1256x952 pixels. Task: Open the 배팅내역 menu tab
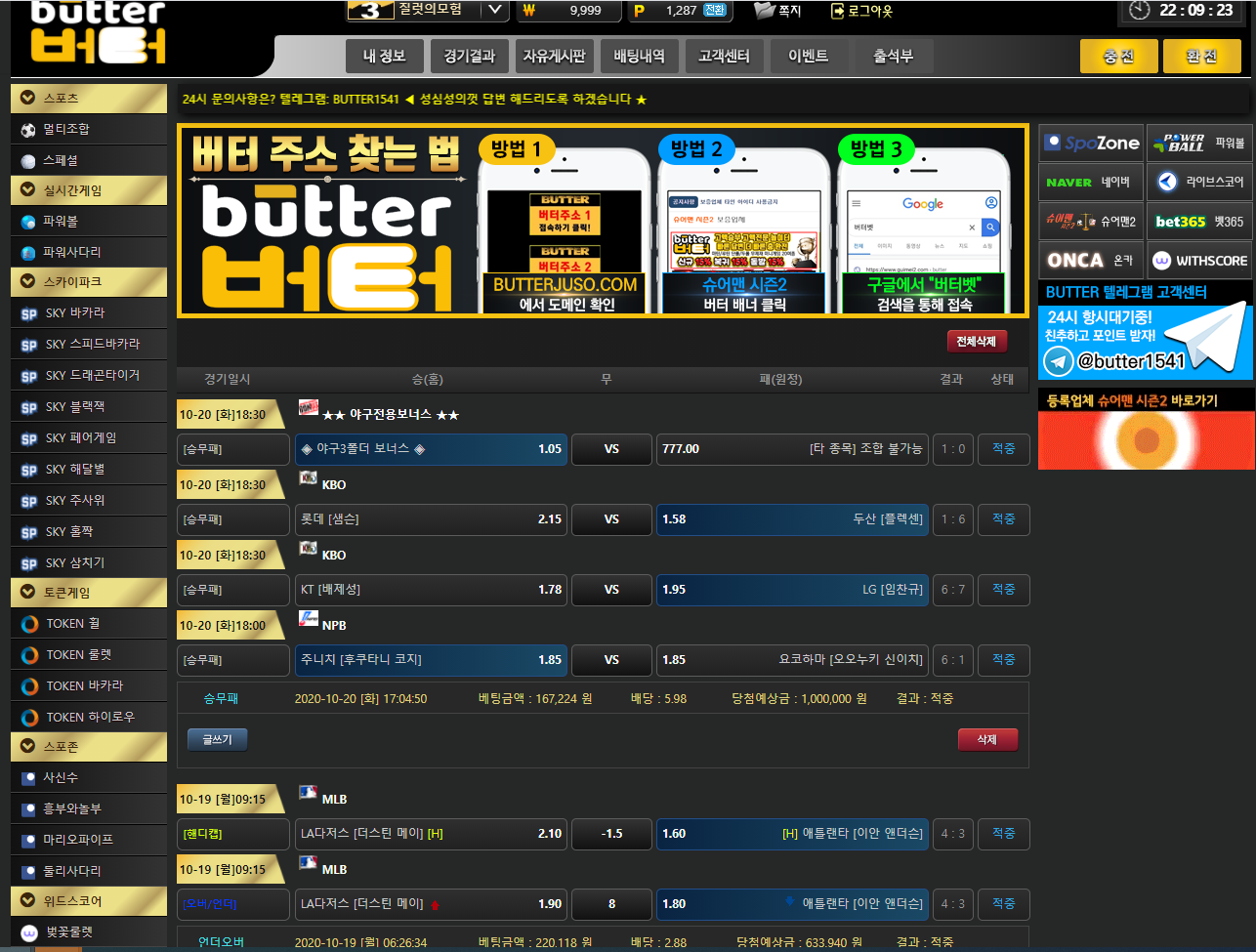639,57
